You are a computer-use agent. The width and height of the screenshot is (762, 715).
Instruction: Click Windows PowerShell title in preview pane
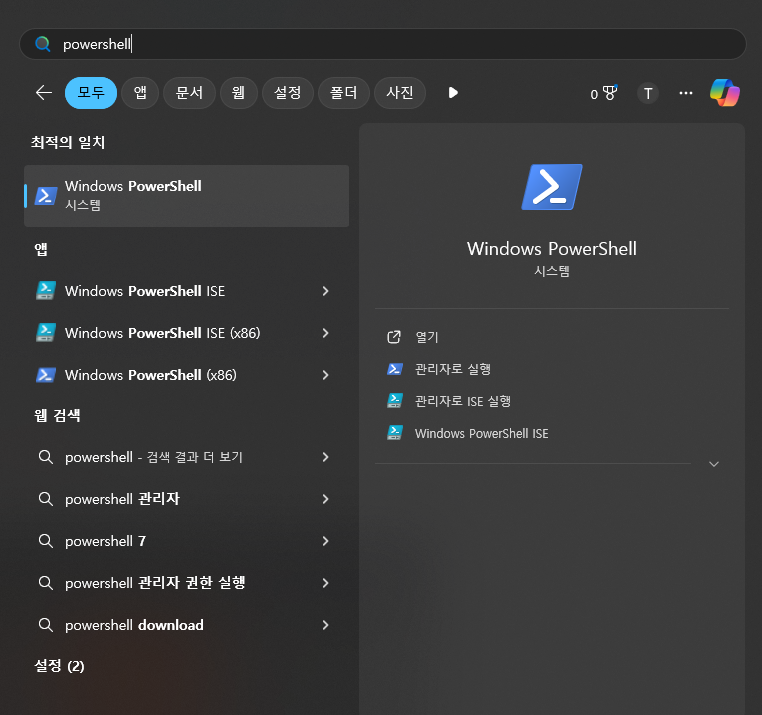[552, 249]
